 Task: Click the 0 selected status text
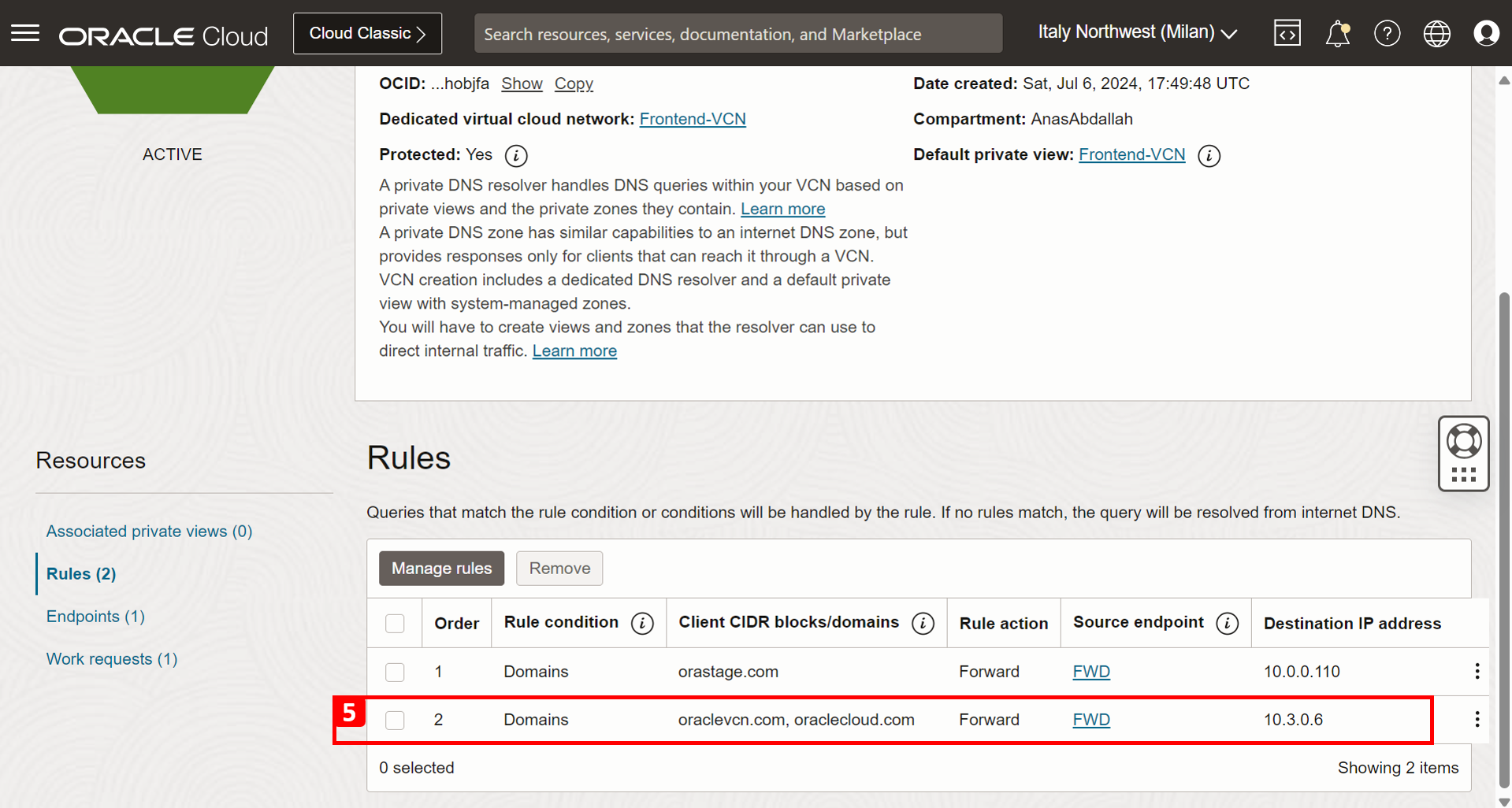click(416, 768)
